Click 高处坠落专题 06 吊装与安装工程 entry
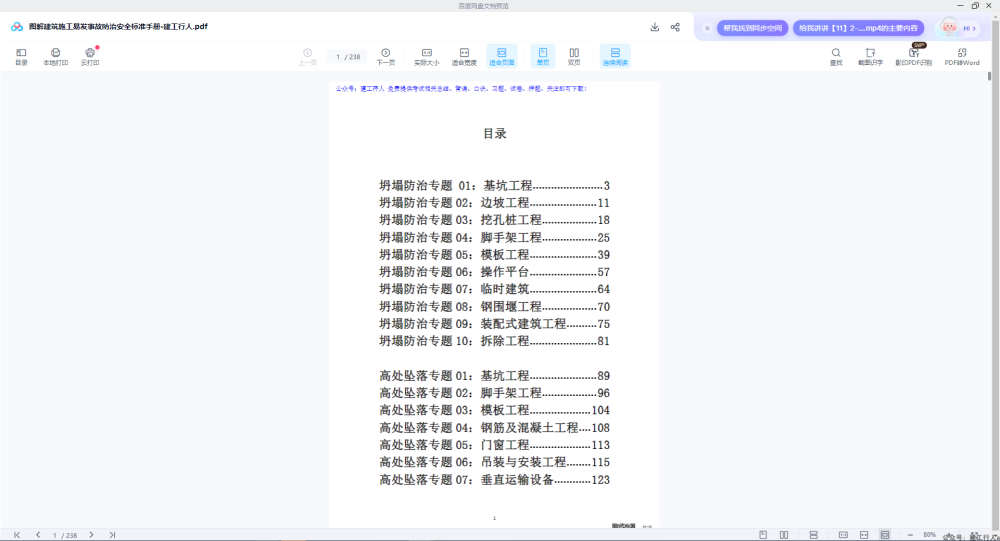The width and height of the screenshot is (1000, 541). point(494,462)
